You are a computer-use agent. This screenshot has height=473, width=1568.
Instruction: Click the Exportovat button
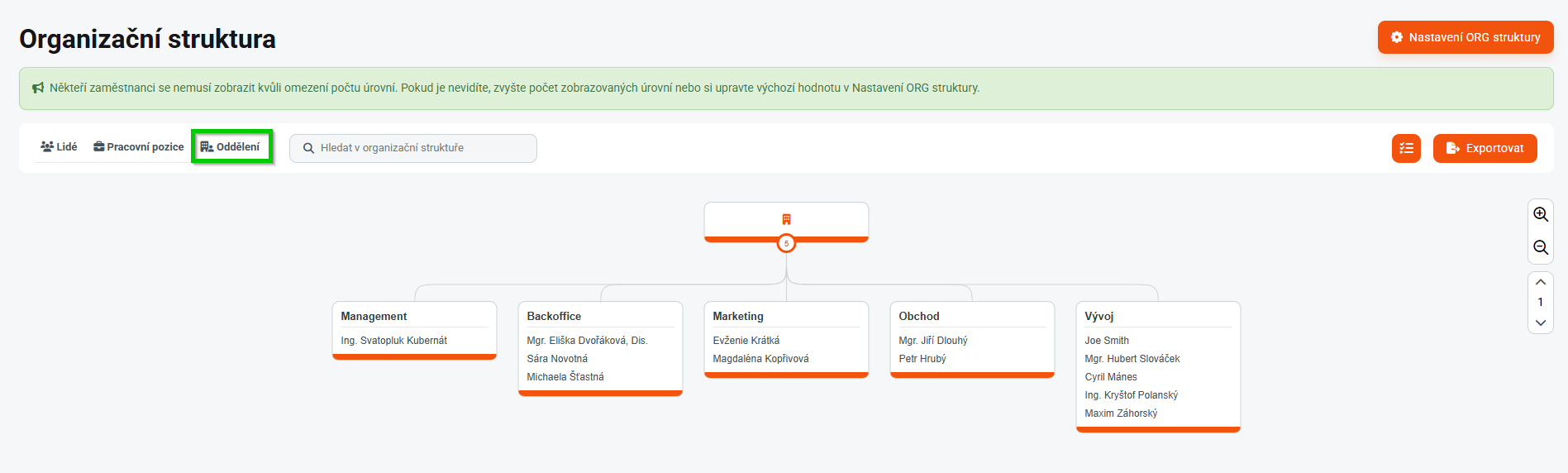[1485, 148]
